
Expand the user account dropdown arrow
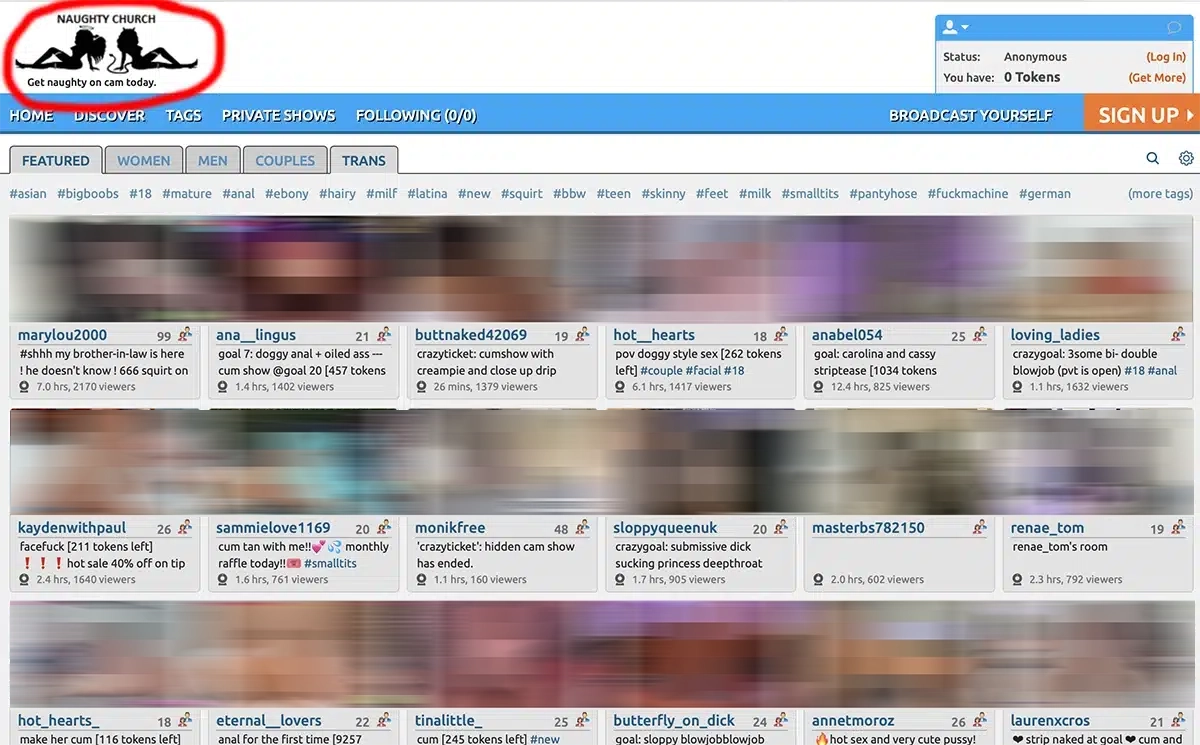coord(962,26)
